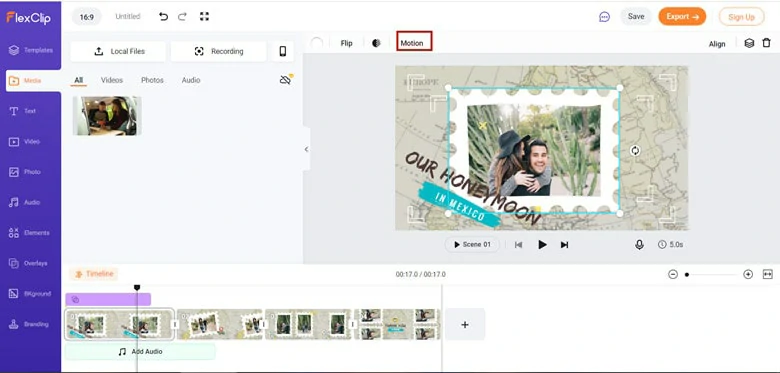Click the undo arrow icon
The height and width of the screenshot is (373, 780).
[163, 16]
